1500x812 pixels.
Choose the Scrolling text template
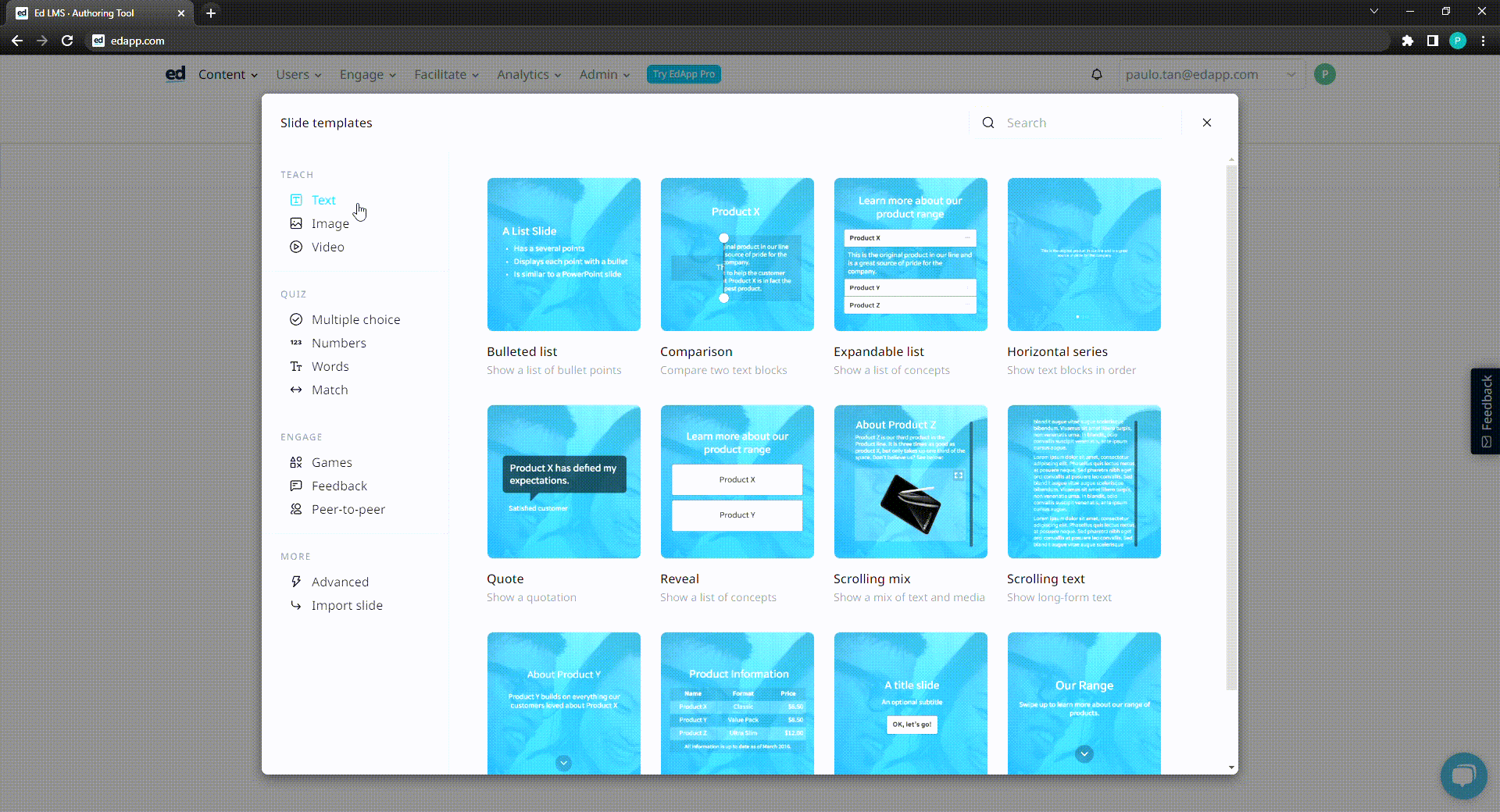(1084, 482)
